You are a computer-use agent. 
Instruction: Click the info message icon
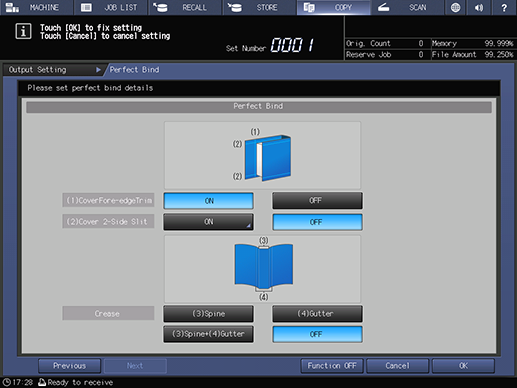pyautogui.click(x=23, y=31)
